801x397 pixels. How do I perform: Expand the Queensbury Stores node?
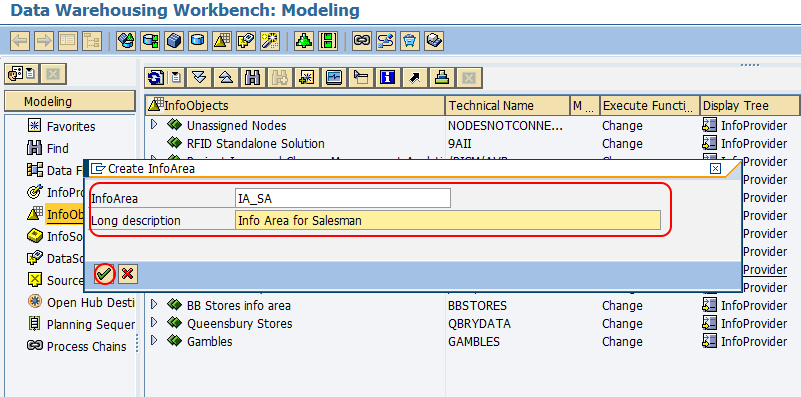[x=154, y=323]
